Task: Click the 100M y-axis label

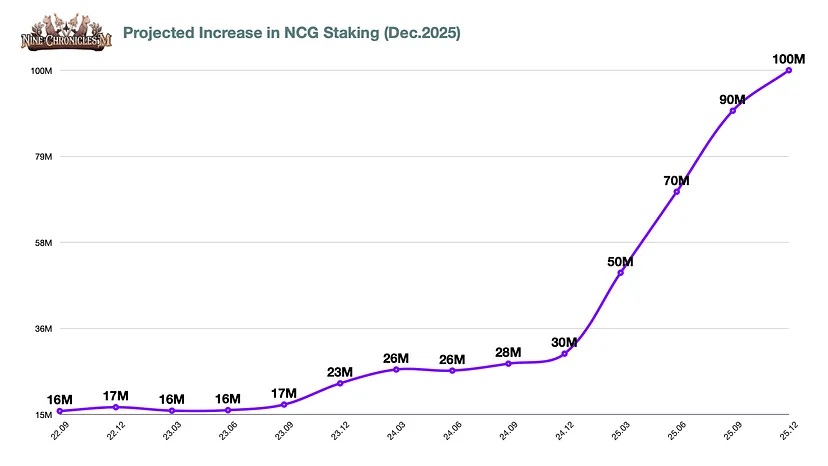Action: pyautogui.click(x=41, y=71)
